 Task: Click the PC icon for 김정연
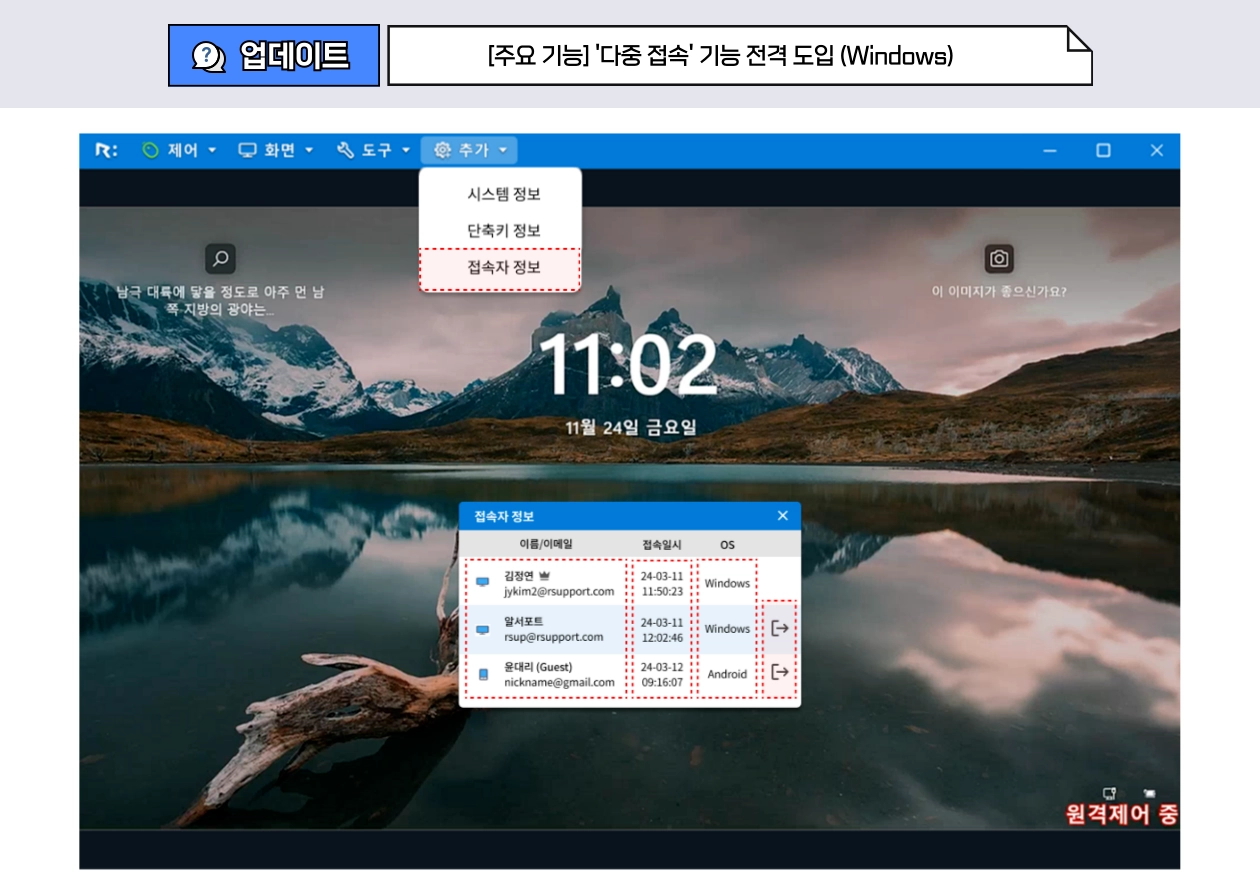tap(482, 583)
